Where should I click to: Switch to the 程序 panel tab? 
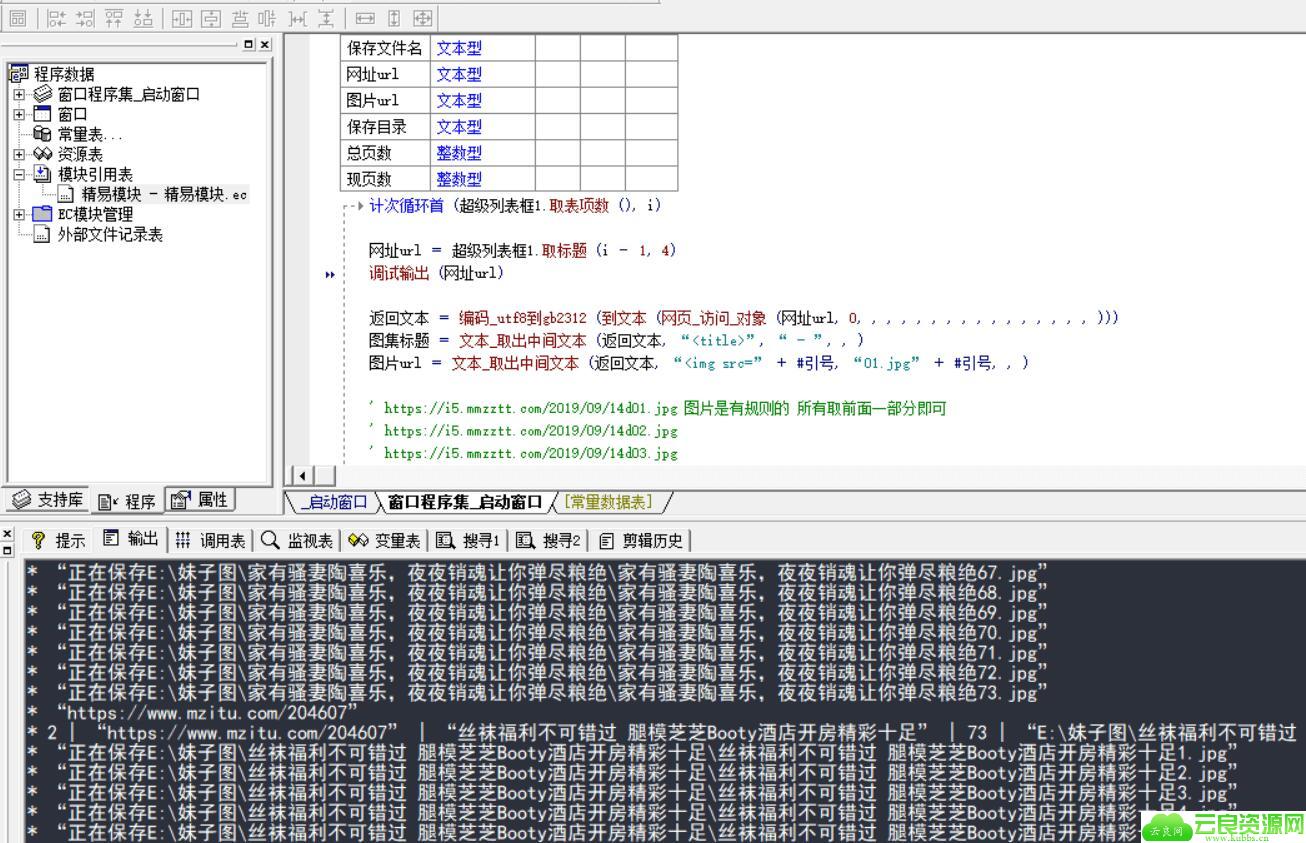tap(127, 501)
